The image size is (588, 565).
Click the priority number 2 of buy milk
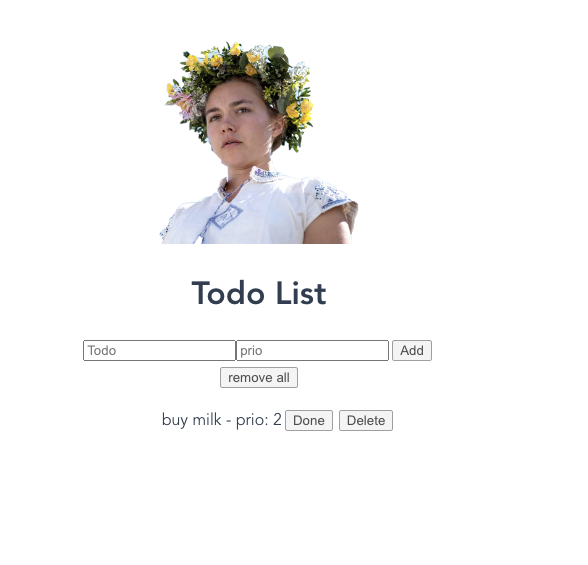coord(277,420)
